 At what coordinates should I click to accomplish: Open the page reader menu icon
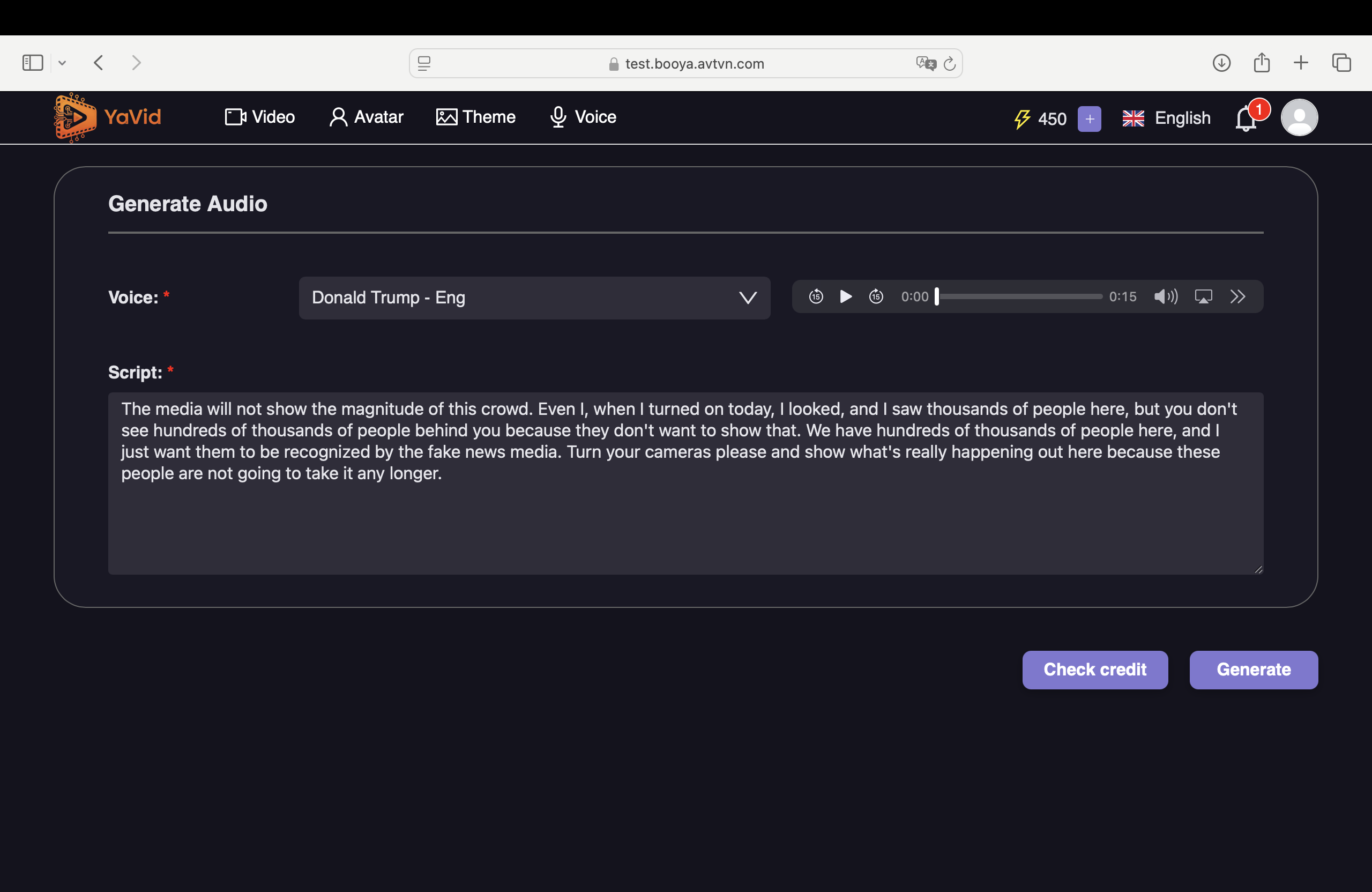pos(424,63)
